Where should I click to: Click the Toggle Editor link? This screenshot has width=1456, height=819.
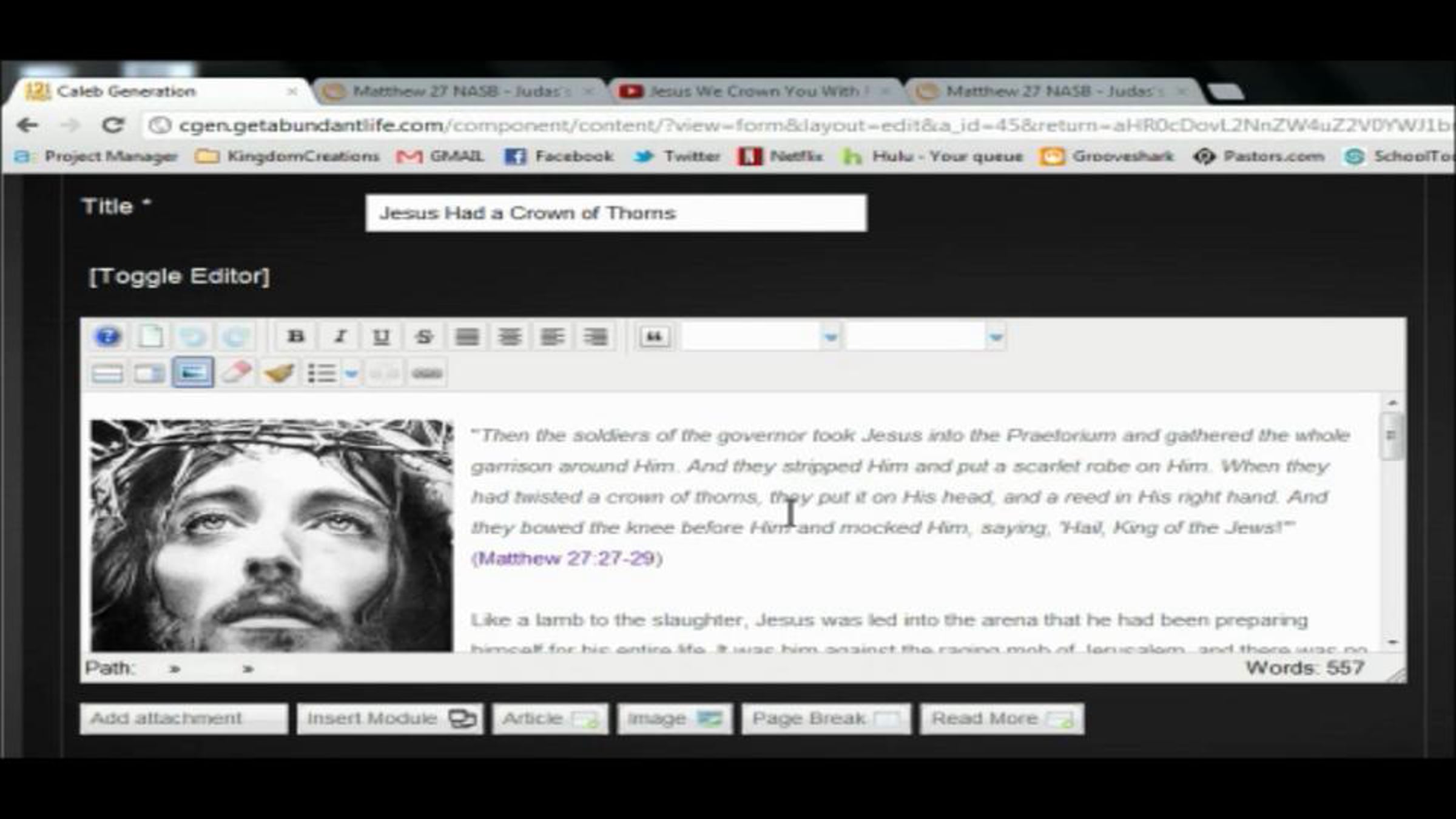click(x=179, y=276)
